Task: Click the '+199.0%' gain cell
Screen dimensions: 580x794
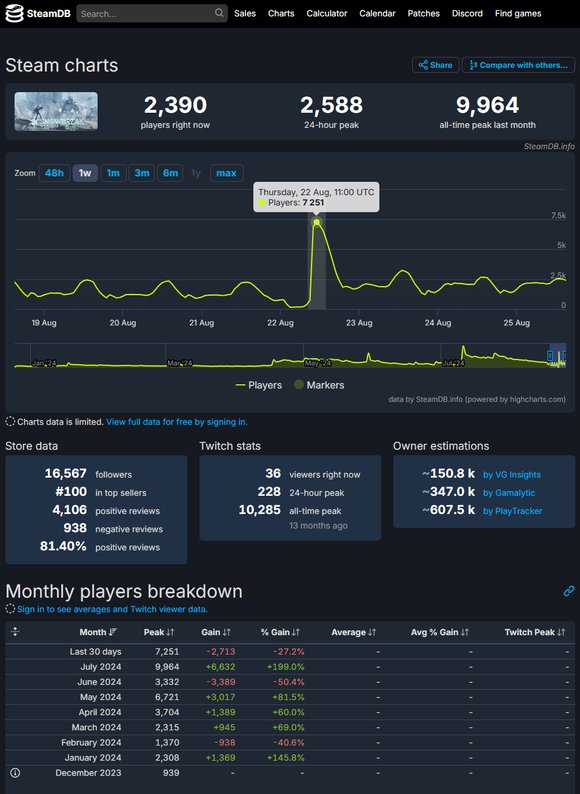Action: [286, 667]
